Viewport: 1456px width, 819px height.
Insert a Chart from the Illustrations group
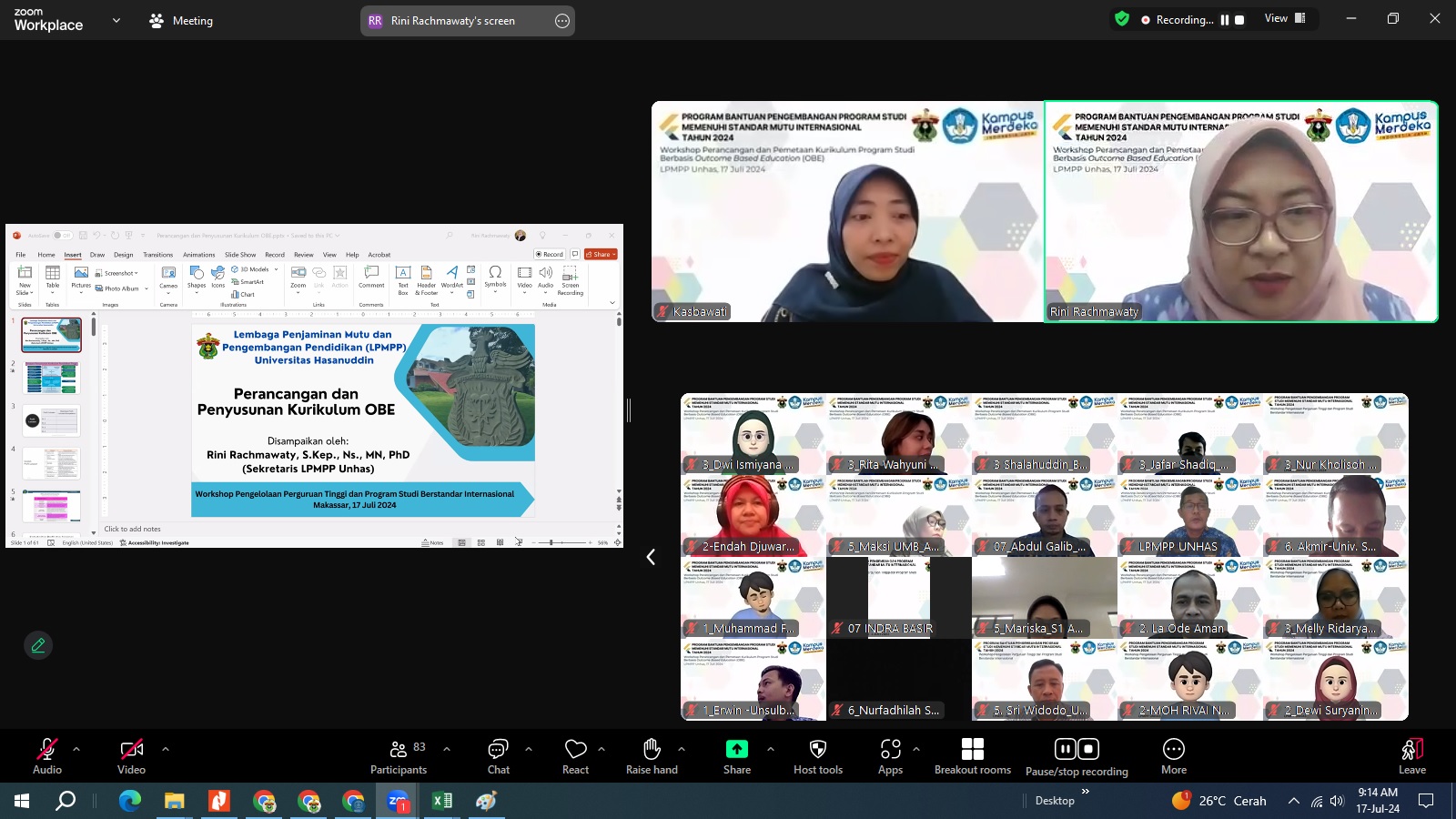(247, 295)
